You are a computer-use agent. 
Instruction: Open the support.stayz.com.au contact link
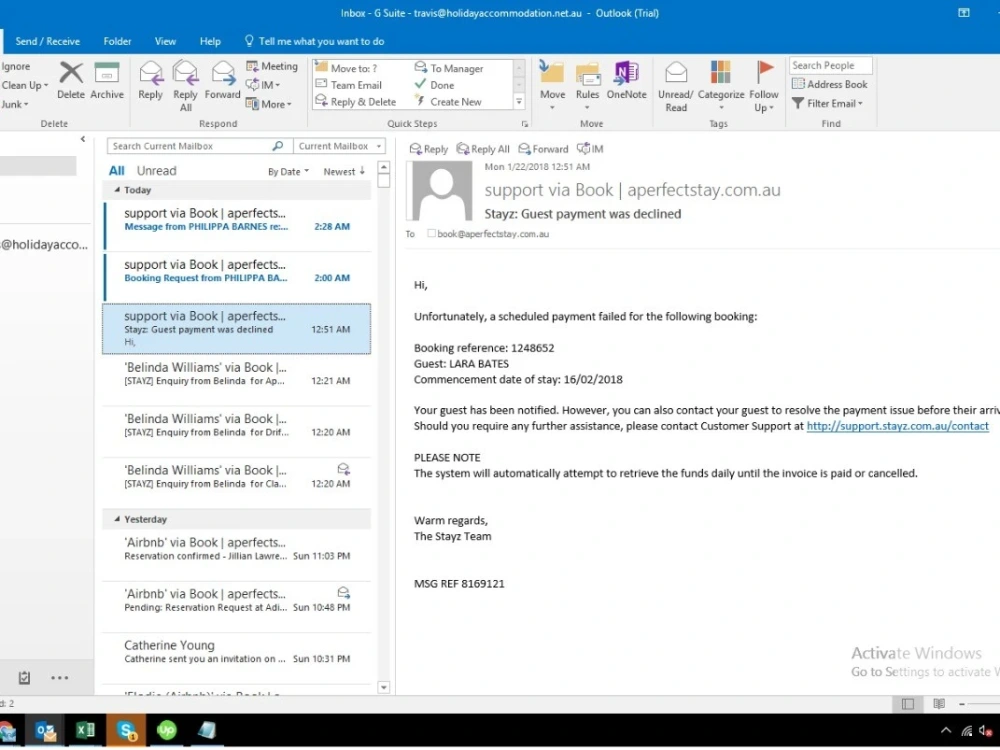[897, 426]
